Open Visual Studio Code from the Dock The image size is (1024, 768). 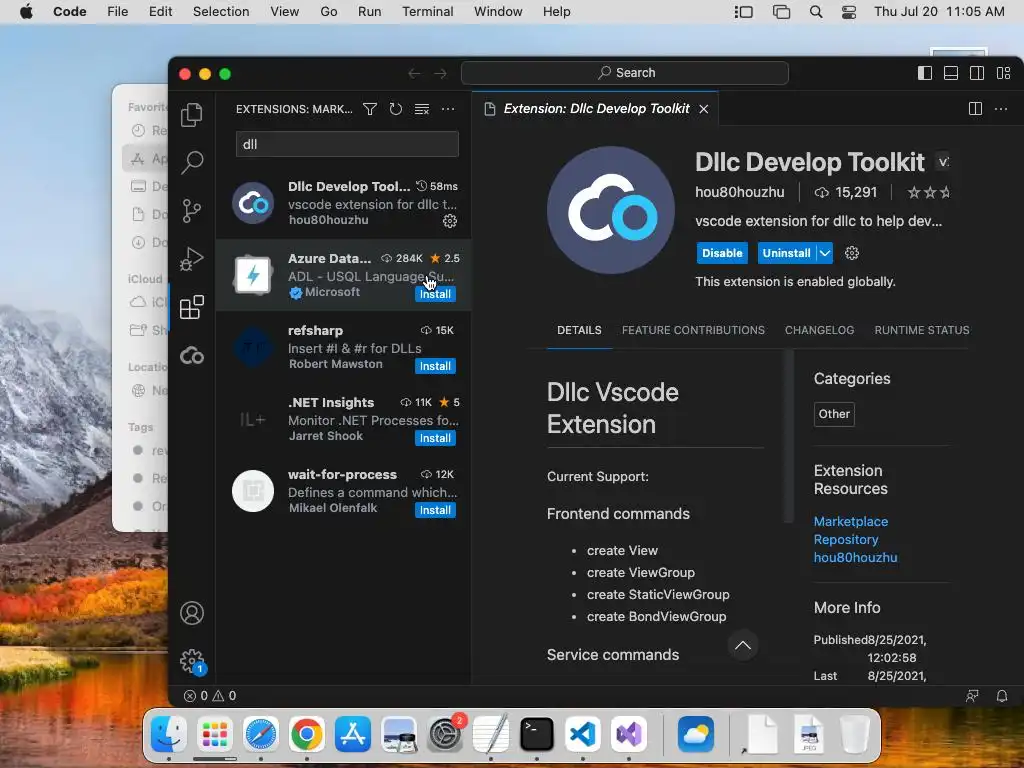[583, 734]
